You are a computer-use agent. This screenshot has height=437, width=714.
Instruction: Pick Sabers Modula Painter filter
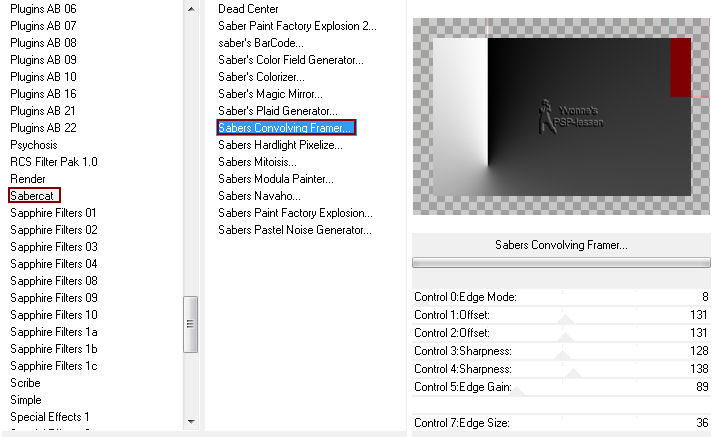point(276,179)
